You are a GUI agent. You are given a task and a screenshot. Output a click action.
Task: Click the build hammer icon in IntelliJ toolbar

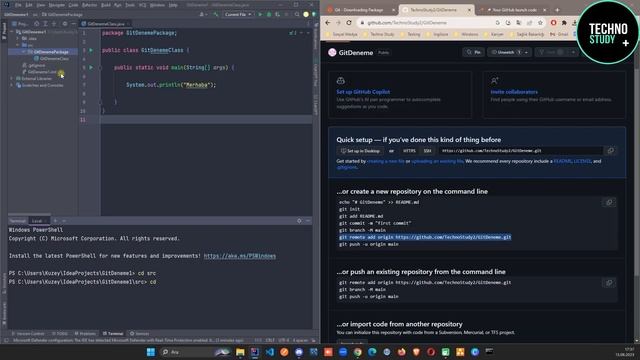216,14
